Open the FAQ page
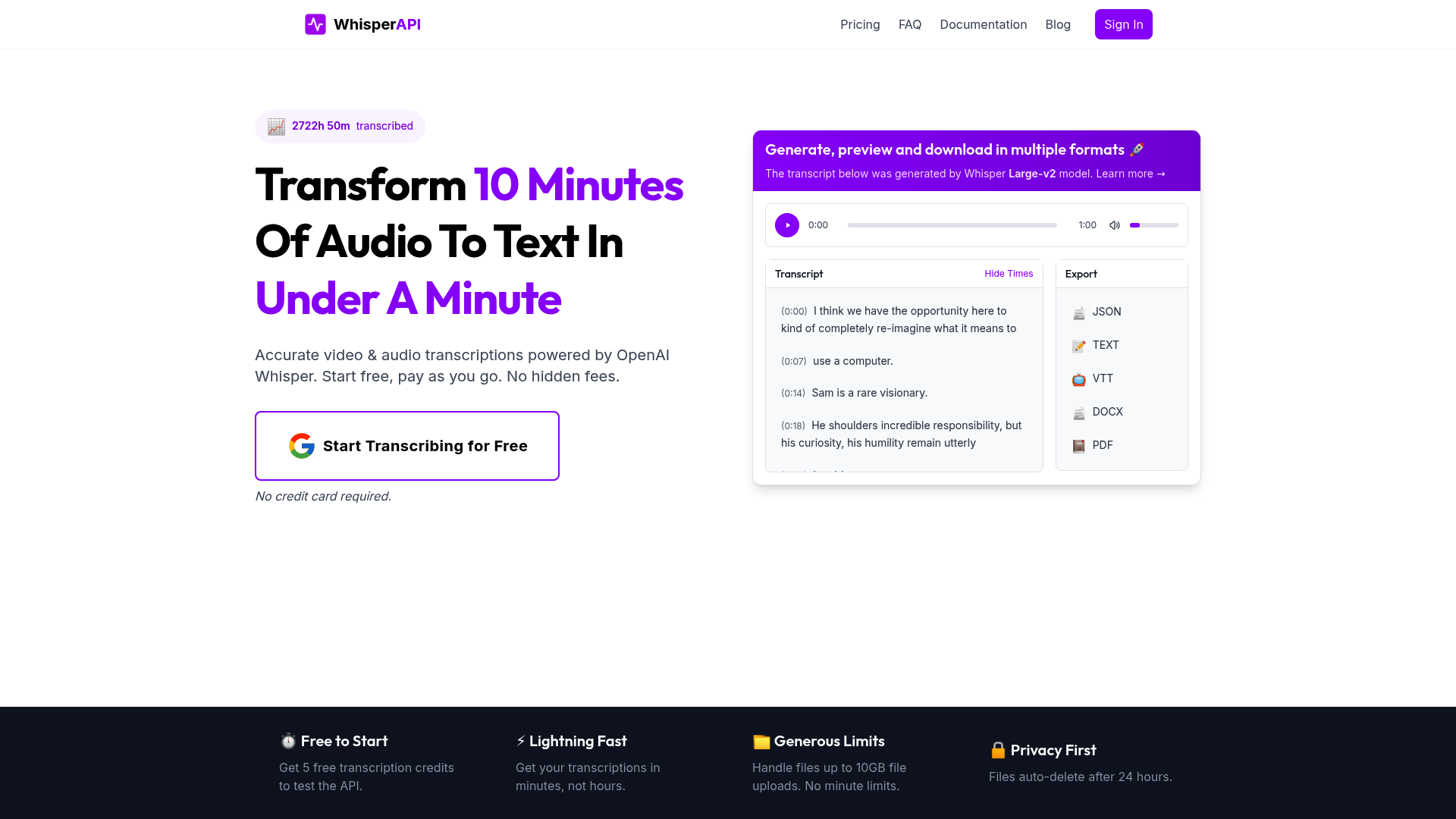Screen dimensions: 1456x819 point(909,24)
